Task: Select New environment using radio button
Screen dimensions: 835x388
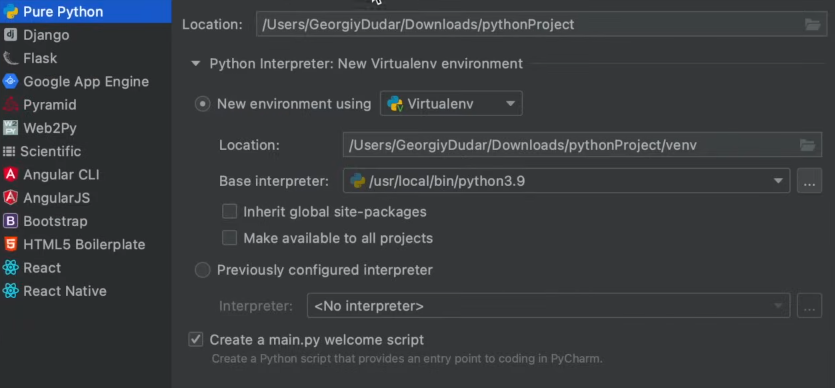Action: (202, 104)
